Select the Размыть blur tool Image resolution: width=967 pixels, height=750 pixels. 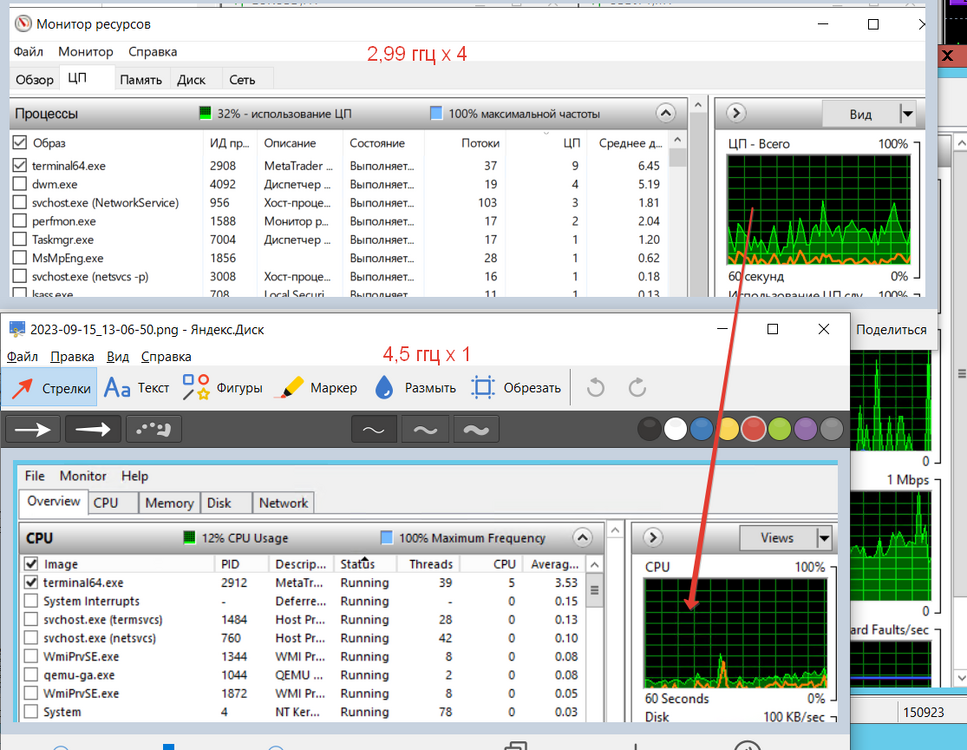(415, 388)
